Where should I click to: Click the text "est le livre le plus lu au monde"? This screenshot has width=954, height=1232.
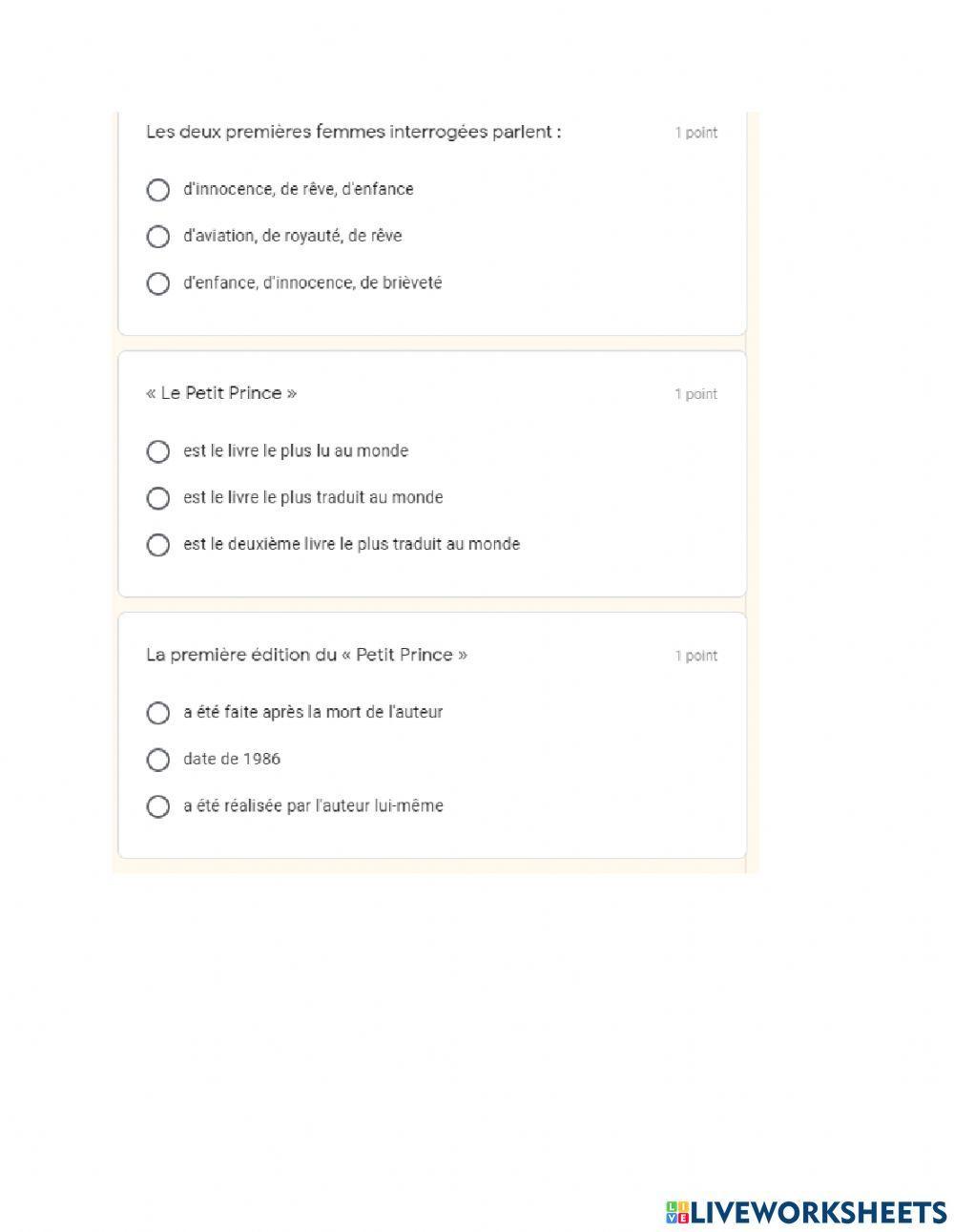[x=296, y=451]
